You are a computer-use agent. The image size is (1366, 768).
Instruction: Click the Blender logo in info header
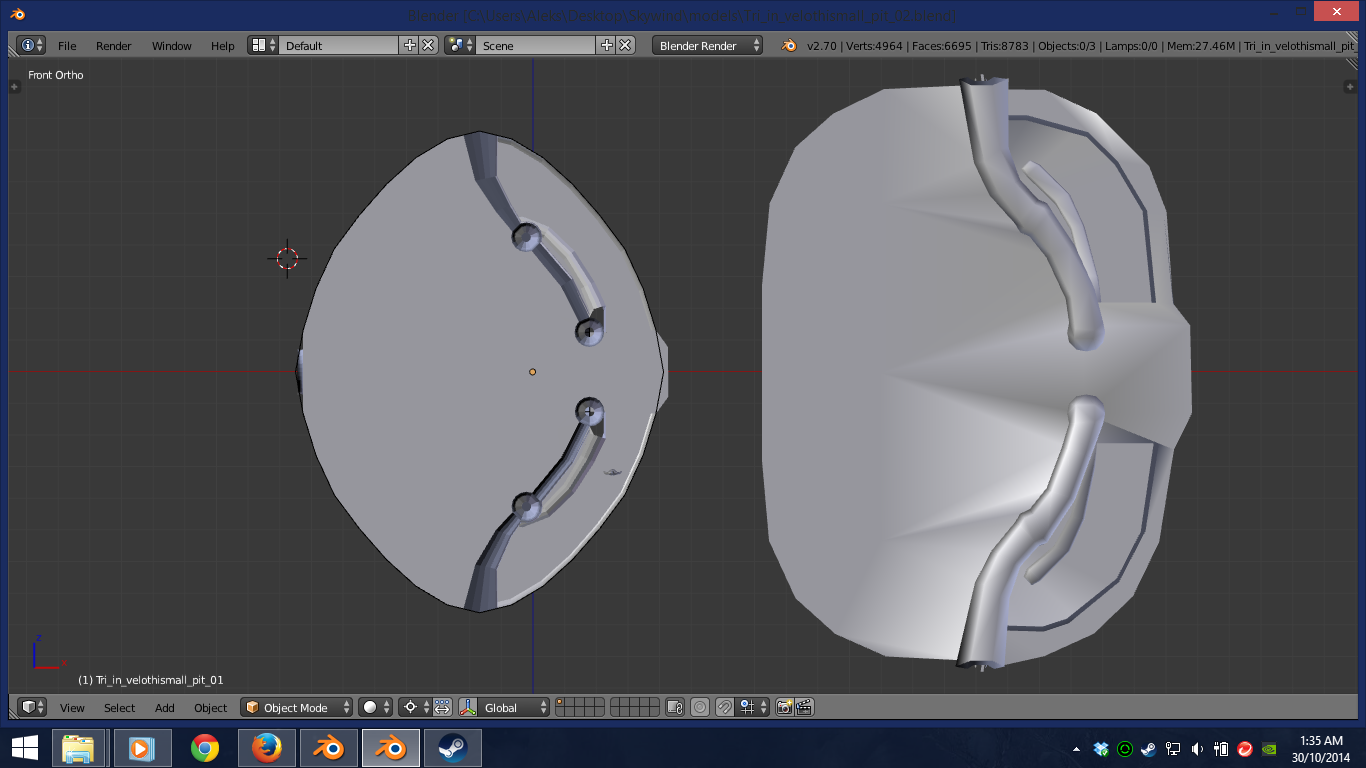(789, 45)
